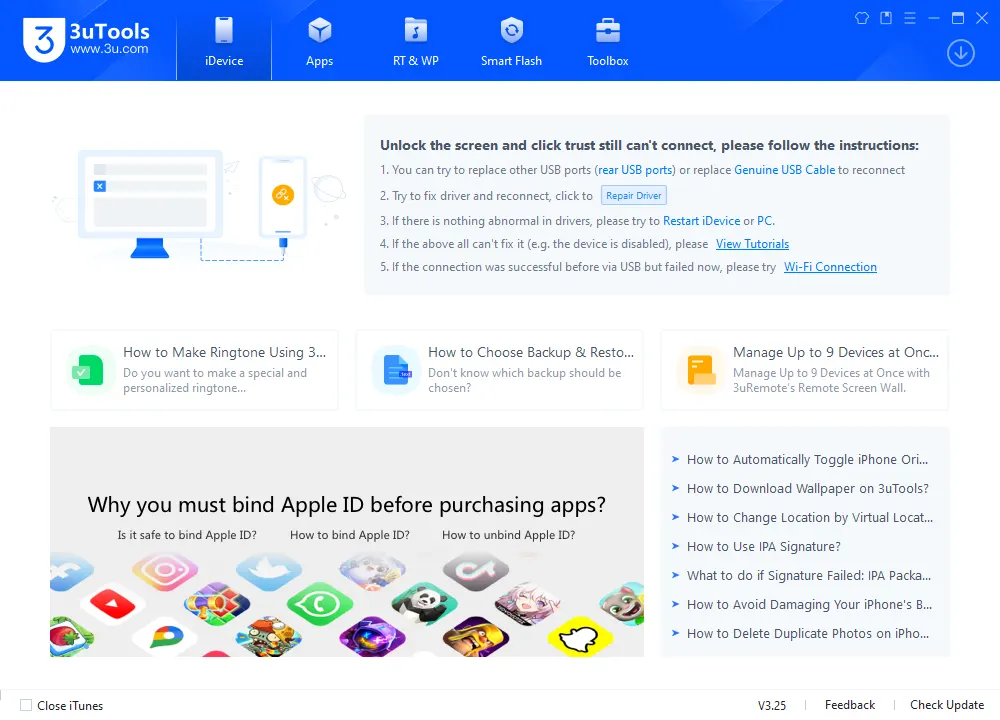This screenshot has height=720, width=1000.
Task: Open the iDevice section
Action: pos(223,40)
